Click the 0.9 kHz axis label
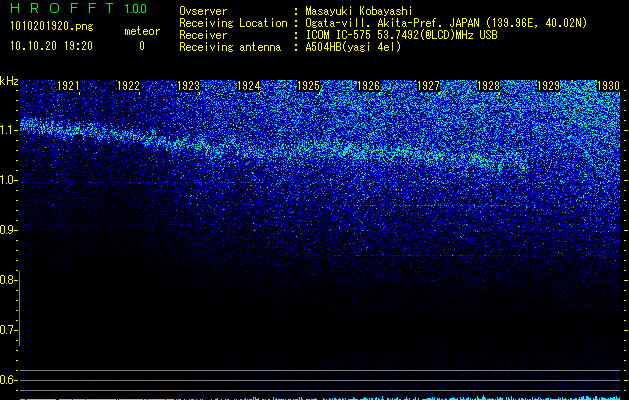The image size is (629, 400). coord(7,230)
